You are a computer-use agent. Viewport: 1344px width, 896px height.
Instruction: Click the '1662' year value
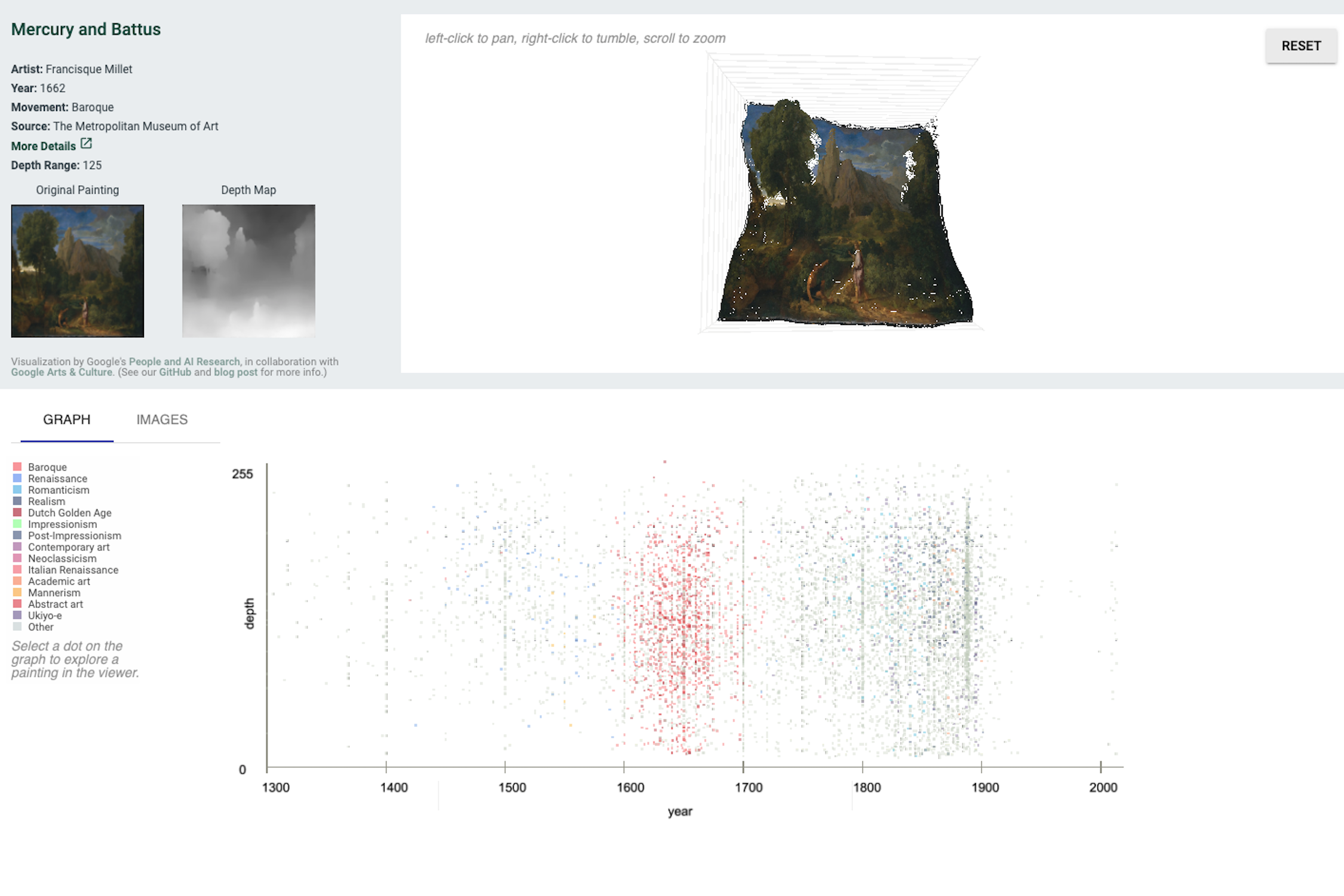[53, 88]
